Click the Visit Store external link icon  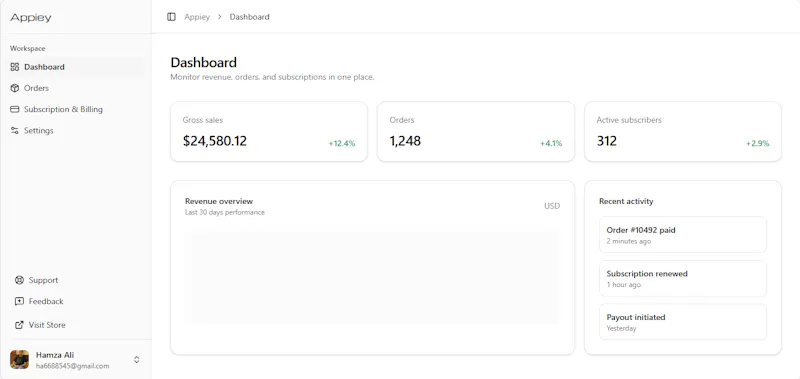19,325
